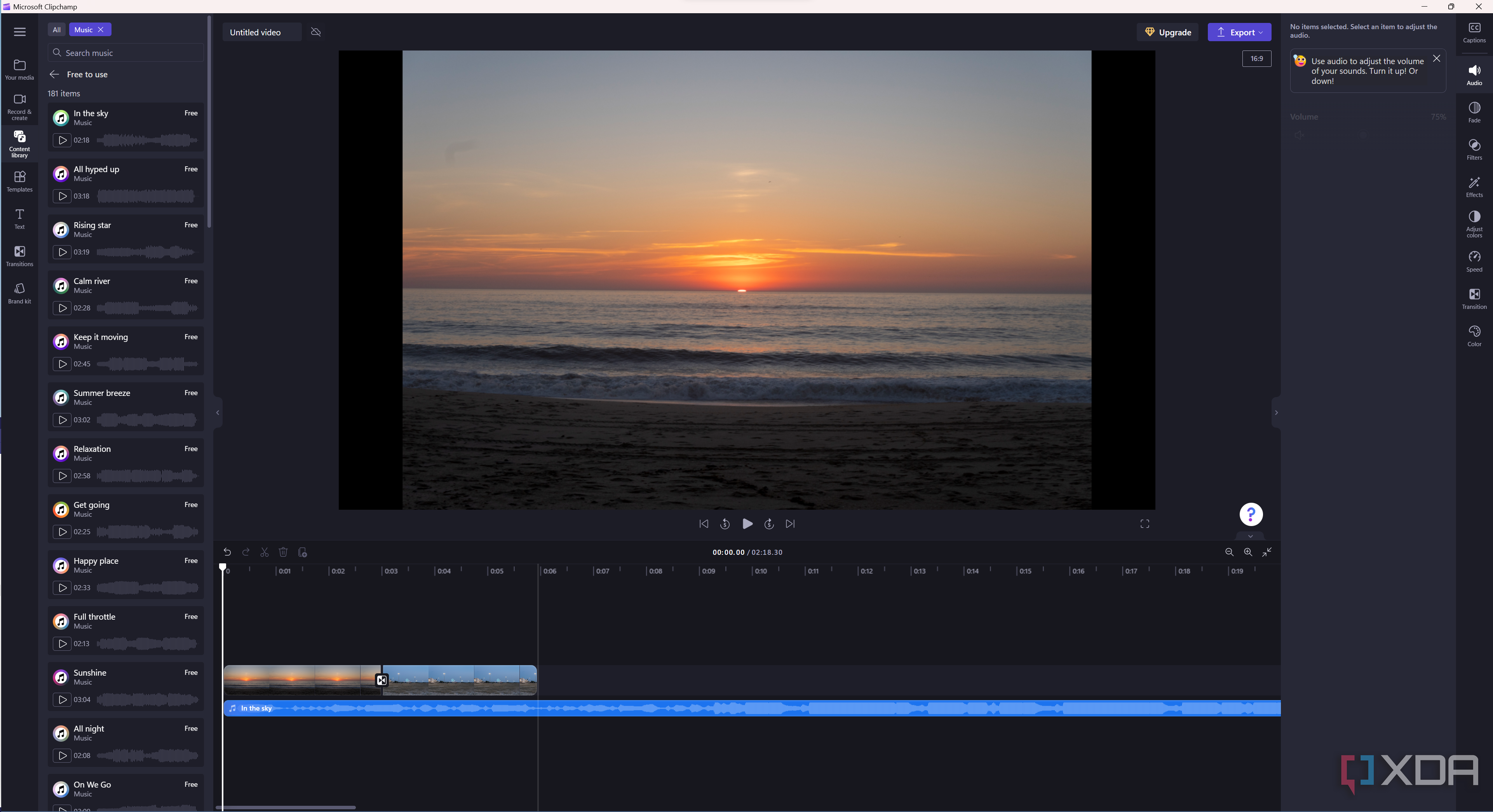Image resolution: width=1493 pixels, height=812 pixels.
Task: Fit timeline to screen
Action: pos(1267,552)
